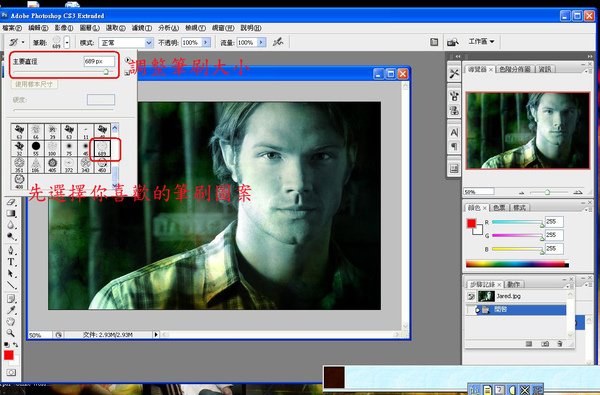Click the trash icon in History panel

[559, 344]
